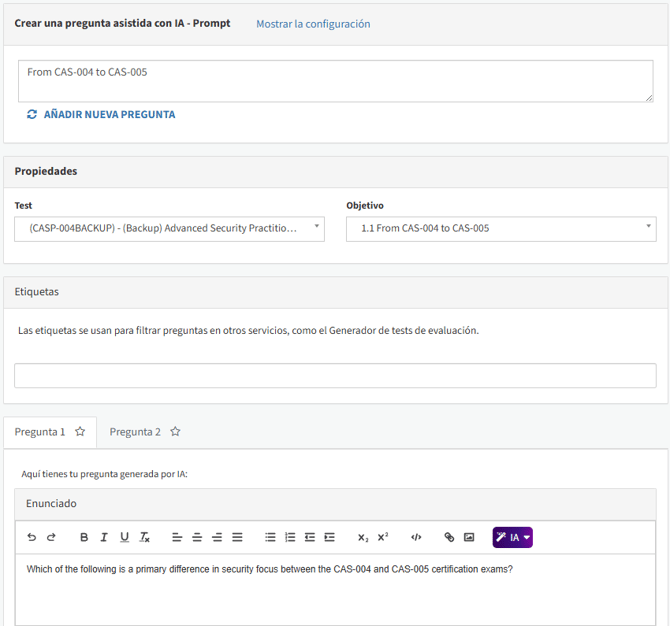This screenshot has width=670, height=626.
Task: Toggle bold formatting in Enunciado editor
Action: click(x=84, y=537)
